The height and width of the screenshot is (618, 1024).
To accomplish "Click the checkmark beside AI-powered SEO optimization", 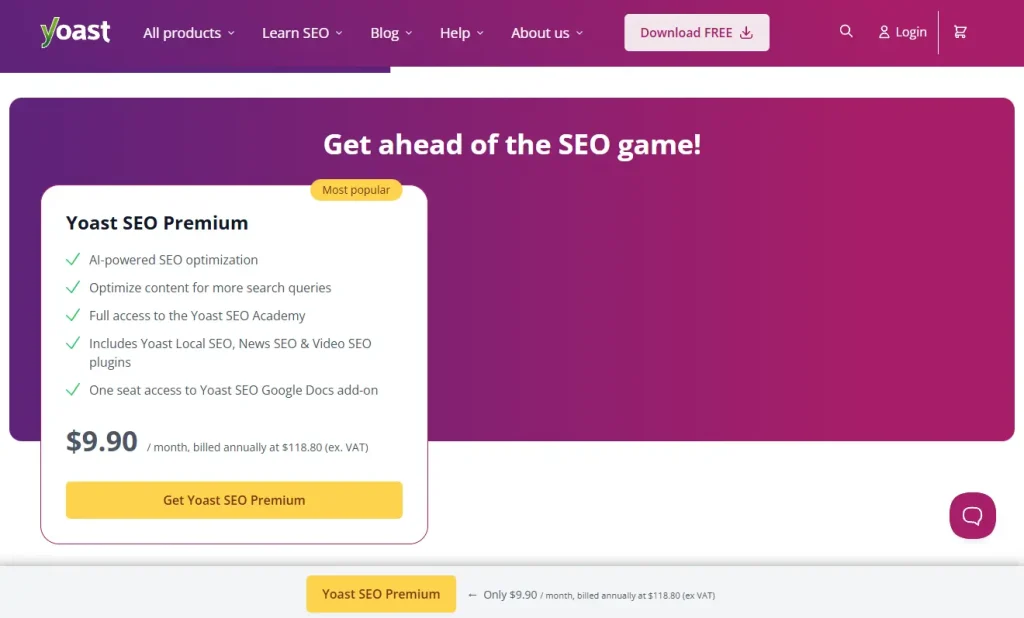I will tap(73, 258).
